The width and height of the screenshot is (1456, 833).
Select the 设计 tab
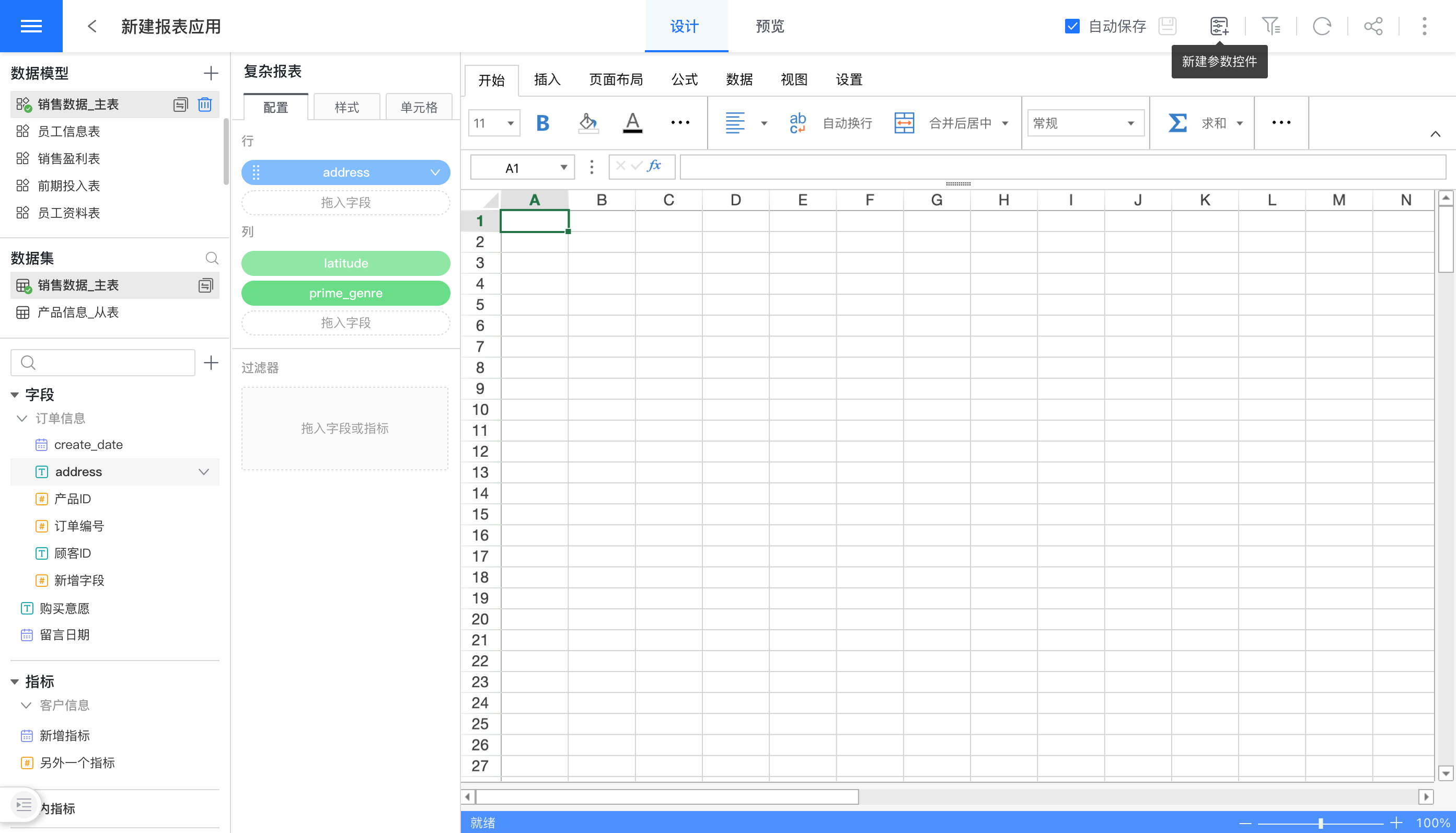[x=686, y=26]
